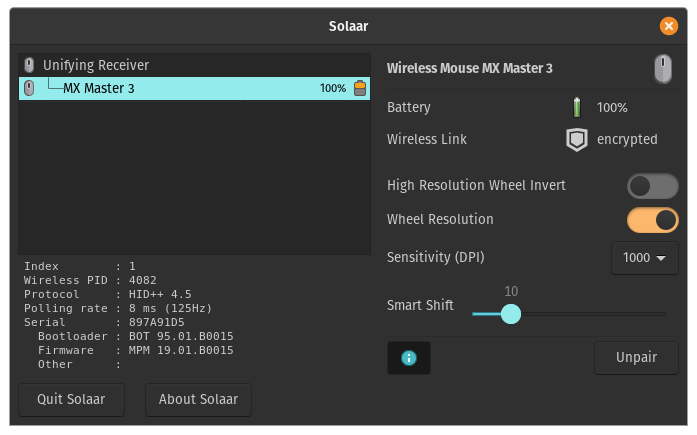Click the 'Other' line in device info
The height and width of the screenshot is (435, 697).
pos(79,364)
